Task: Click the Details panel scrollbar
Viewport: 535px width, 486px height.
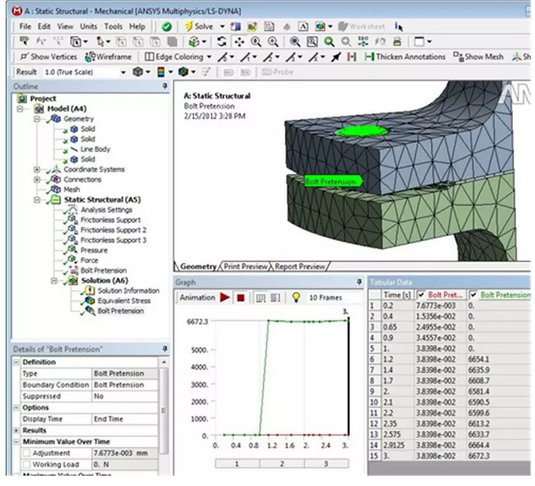Action: pos(164,411)
